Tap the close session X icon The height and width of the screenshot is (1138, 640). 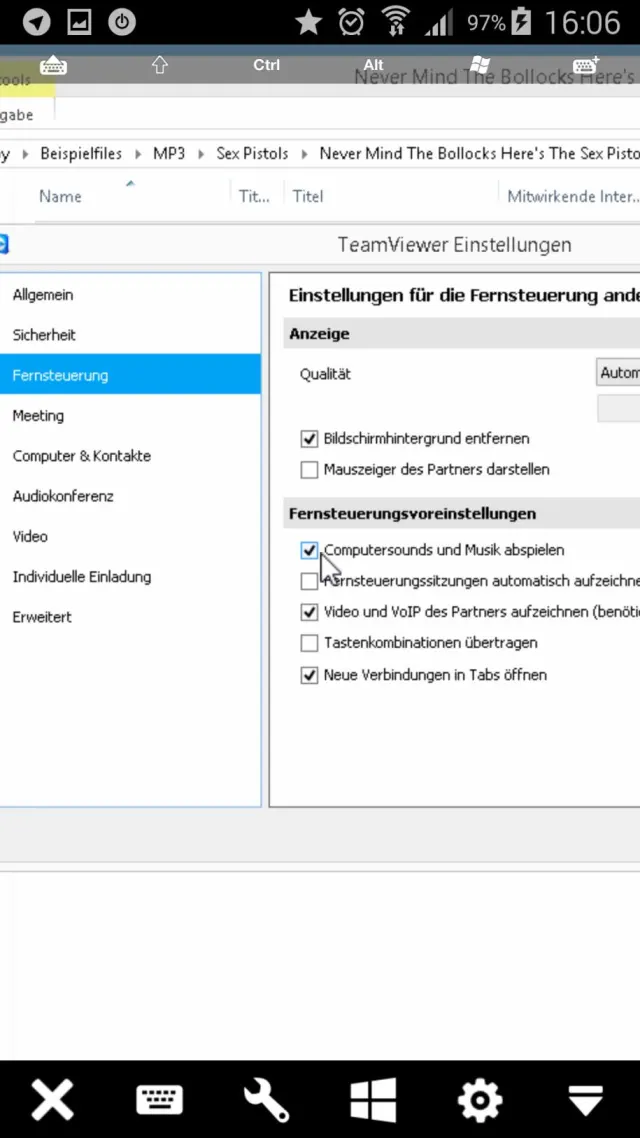click(x=53, y=1101)
